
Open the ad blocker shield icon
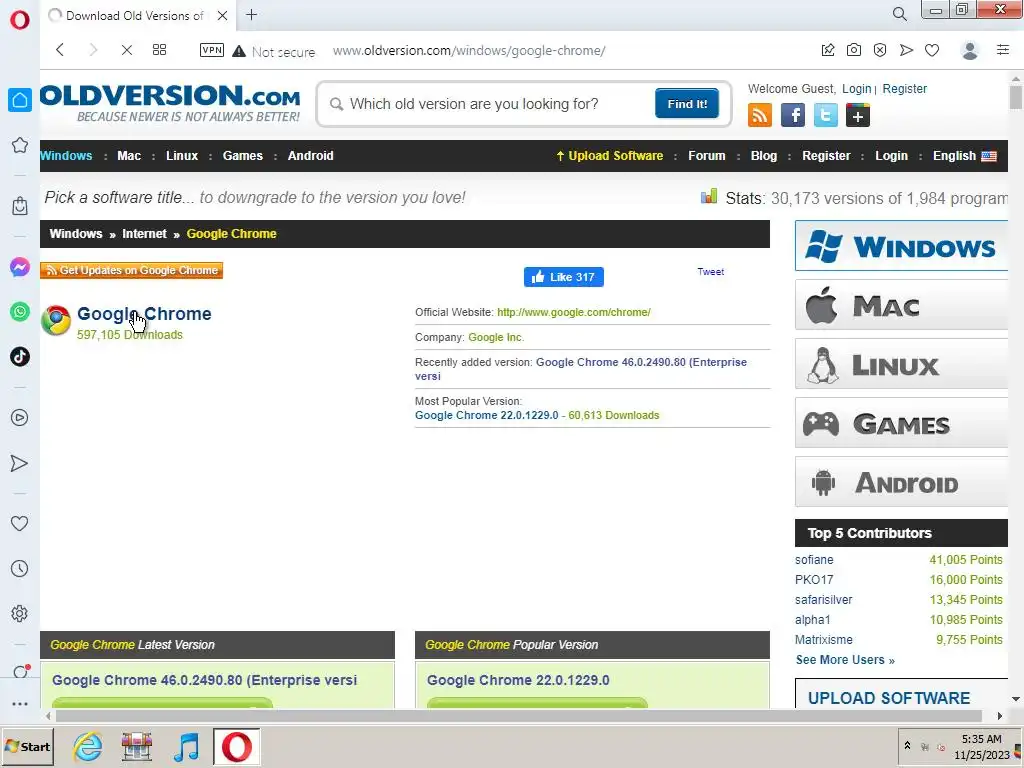[x=880, y=50]
